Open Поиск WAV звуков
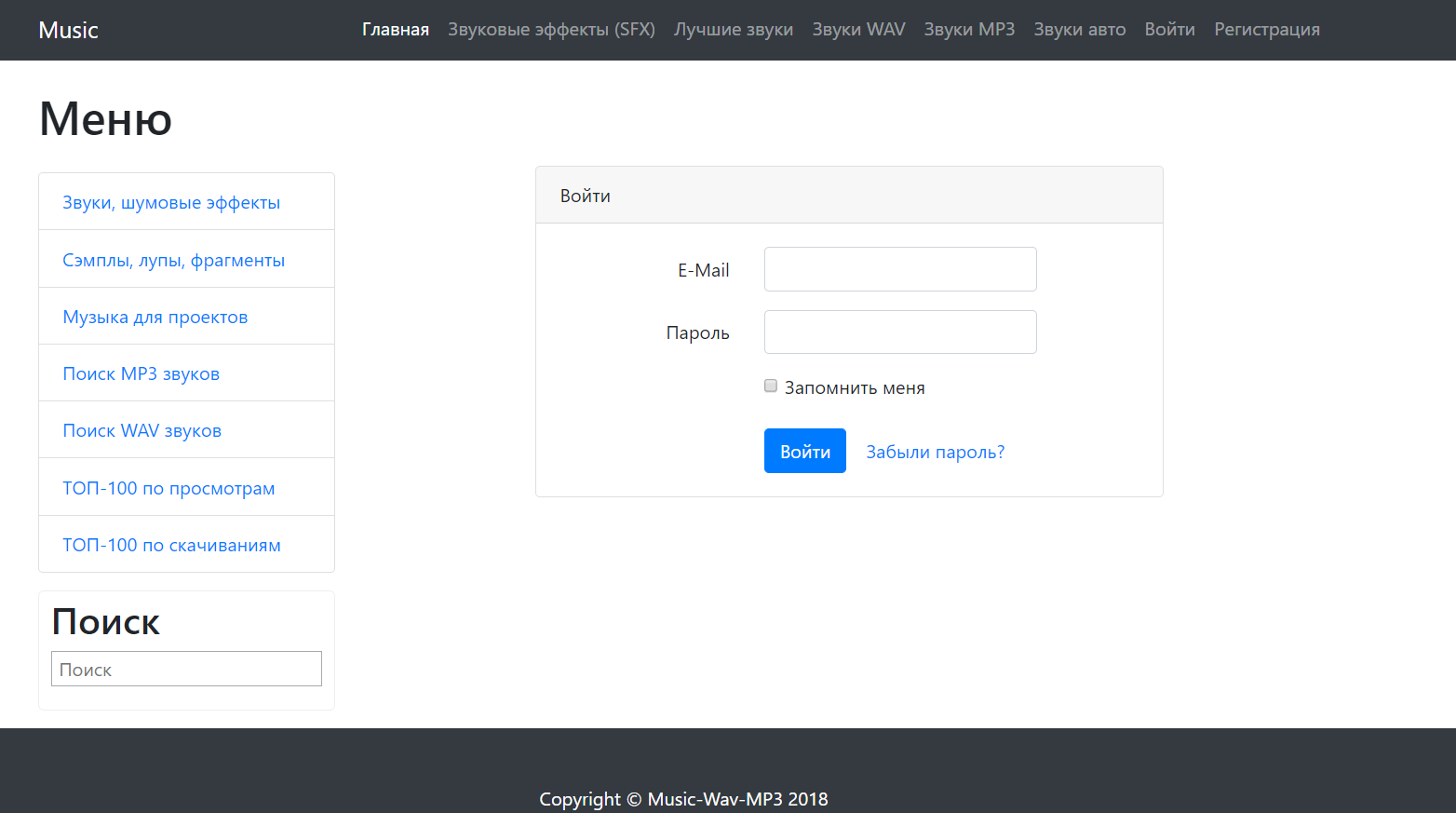 click(x=142, y=431)
